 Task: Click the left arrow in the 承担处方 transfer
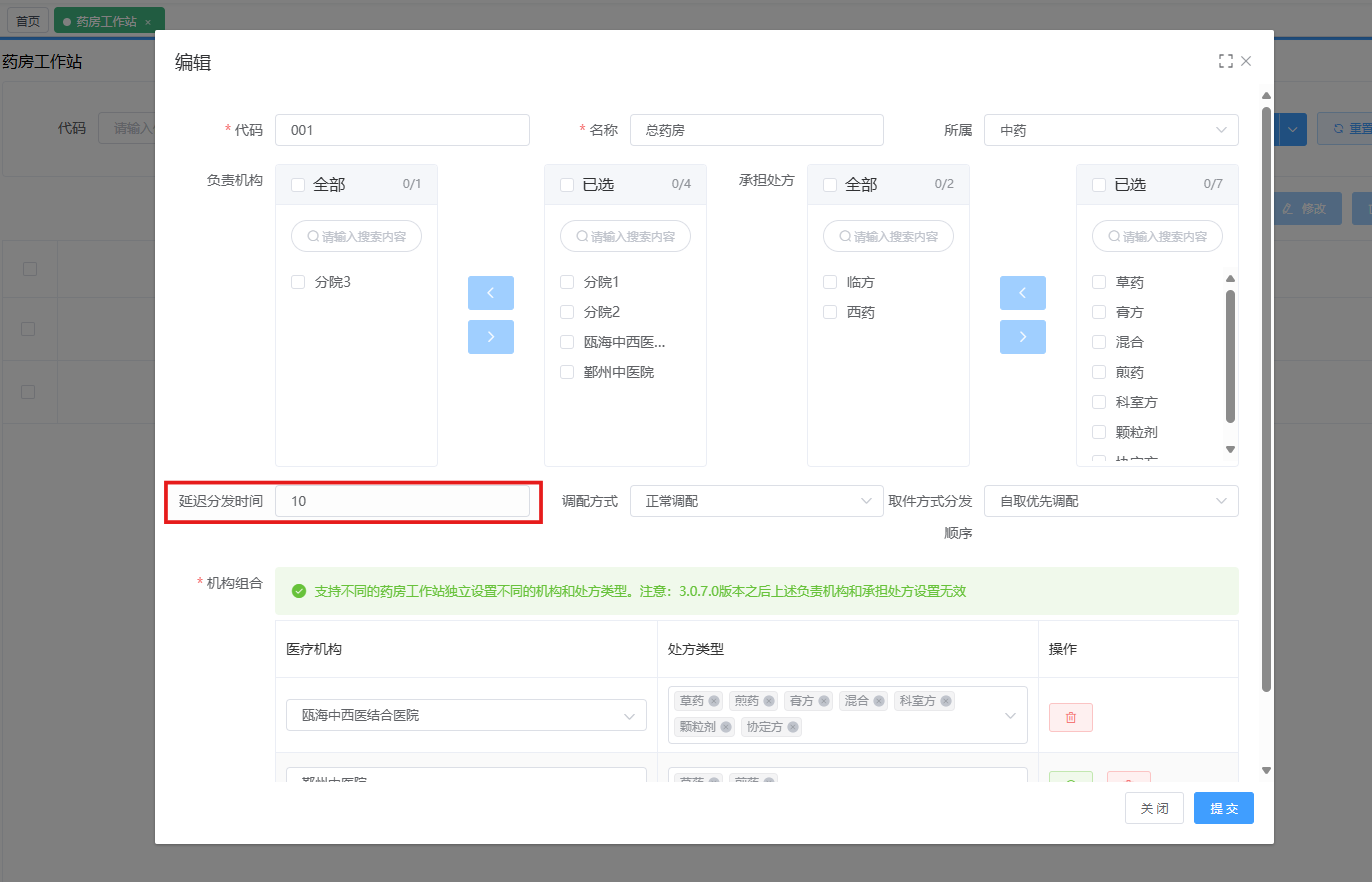(x=1022, y=293)
